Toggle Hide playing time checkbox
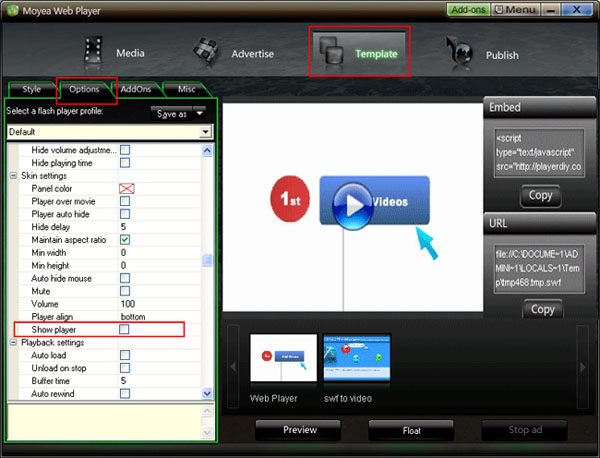This screenshot has width=600, height=458. (x=125, y=163)
